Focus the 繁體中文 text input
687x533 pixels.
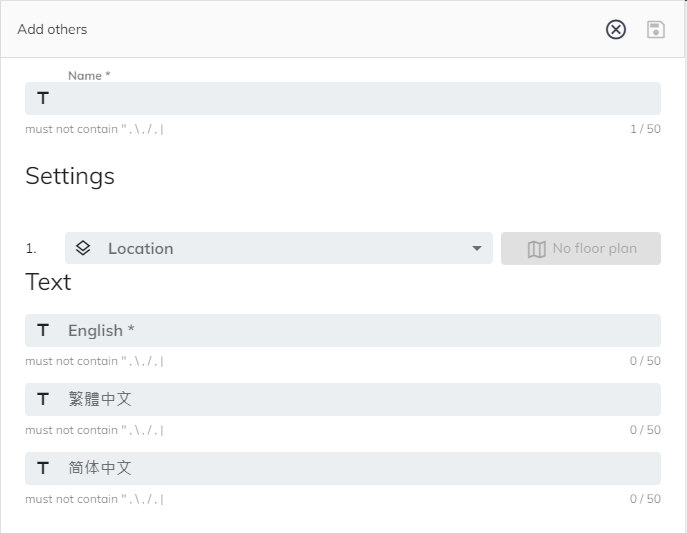click(350, 399)
